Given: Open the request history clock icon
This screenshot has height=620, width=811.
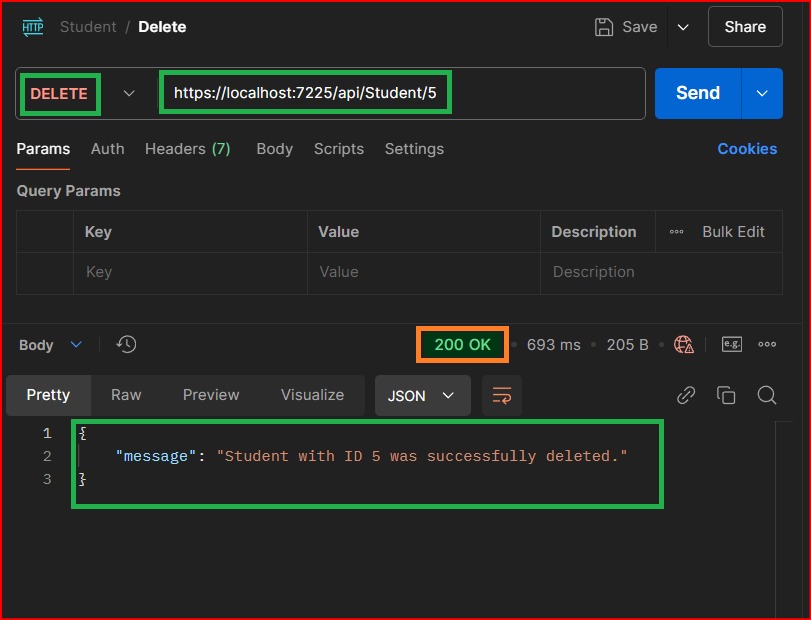Looking at the screenshot, I should (x=125, y=344).
